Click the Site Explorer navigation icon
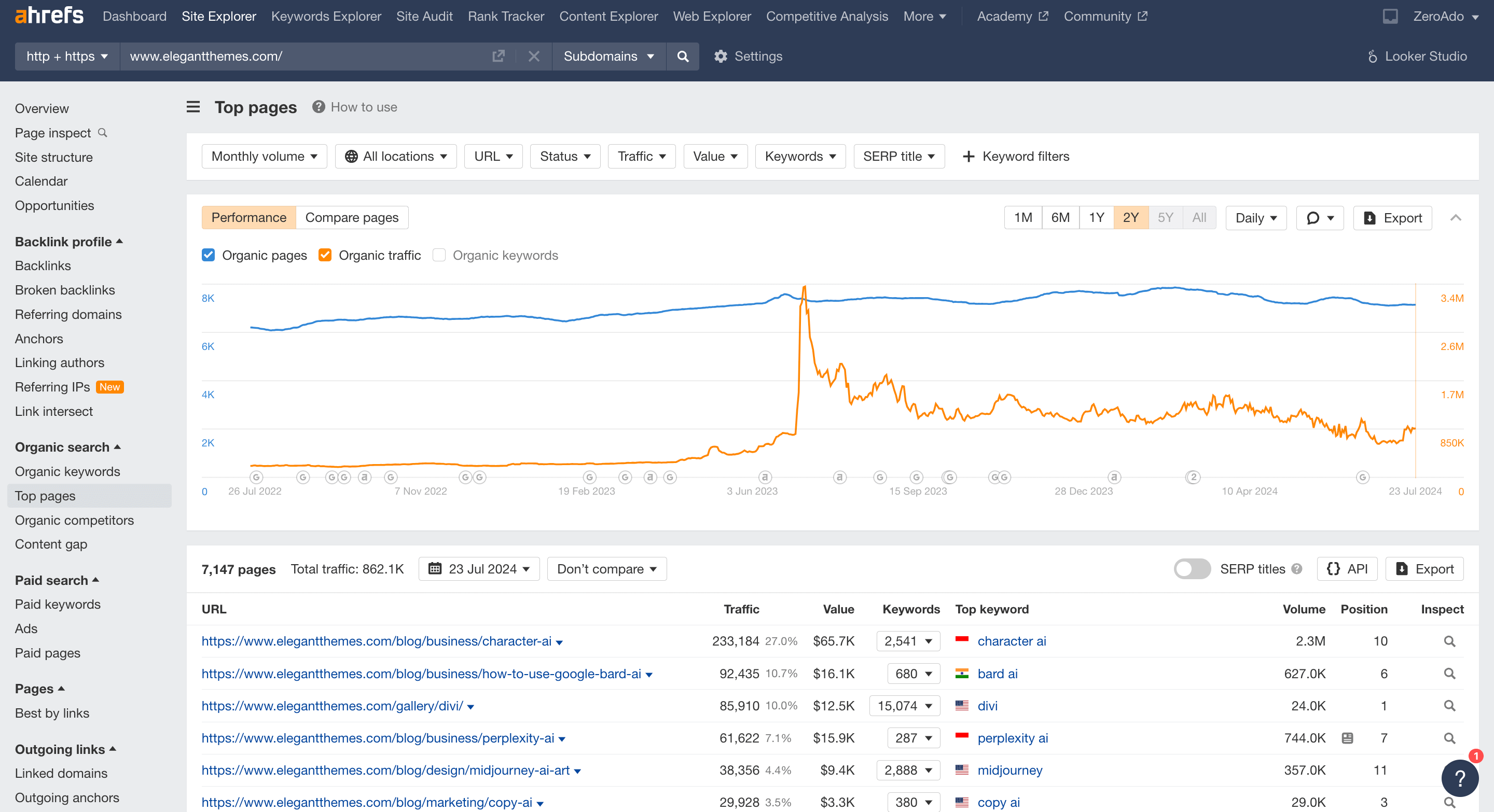This screenshot has width=1494, height=812. click(x=219, y=17)
